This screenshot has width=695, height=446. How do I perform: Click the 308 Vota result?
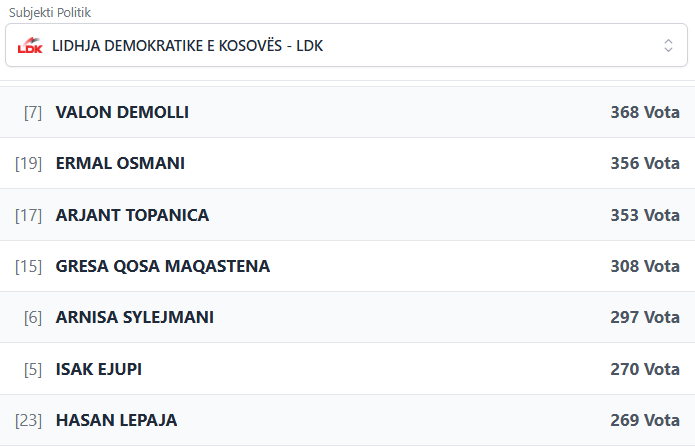click(644, 266)
